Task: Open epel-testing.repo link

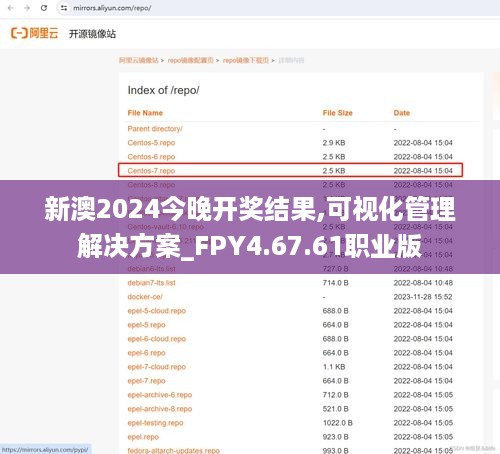Action: pos(155,423)
